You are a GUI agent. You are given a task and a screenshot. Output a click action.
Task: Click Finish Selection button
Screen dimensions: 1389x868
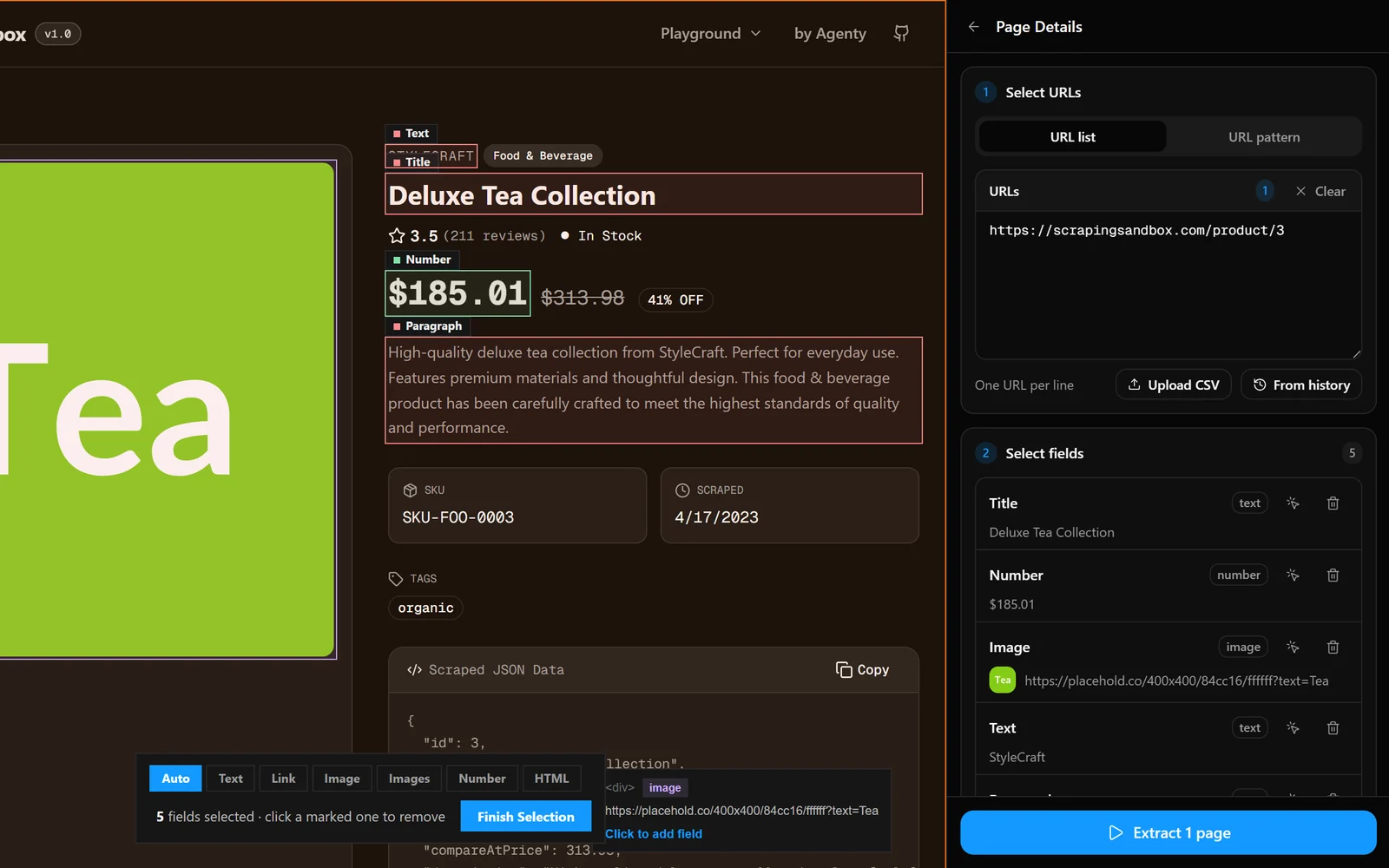coord(525,817)
